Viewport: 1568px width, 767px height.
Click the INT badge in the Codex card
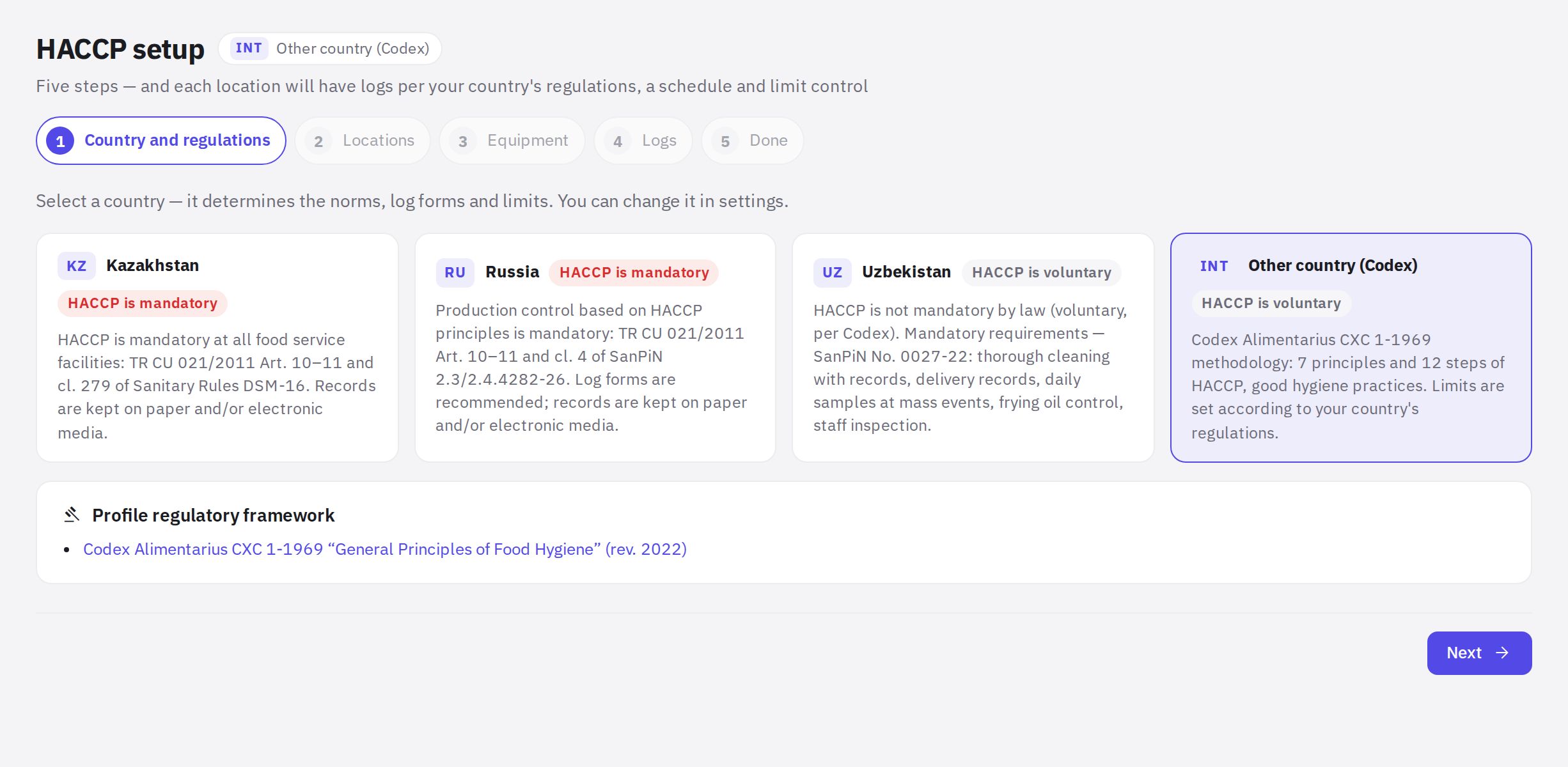pos(1214,266)
